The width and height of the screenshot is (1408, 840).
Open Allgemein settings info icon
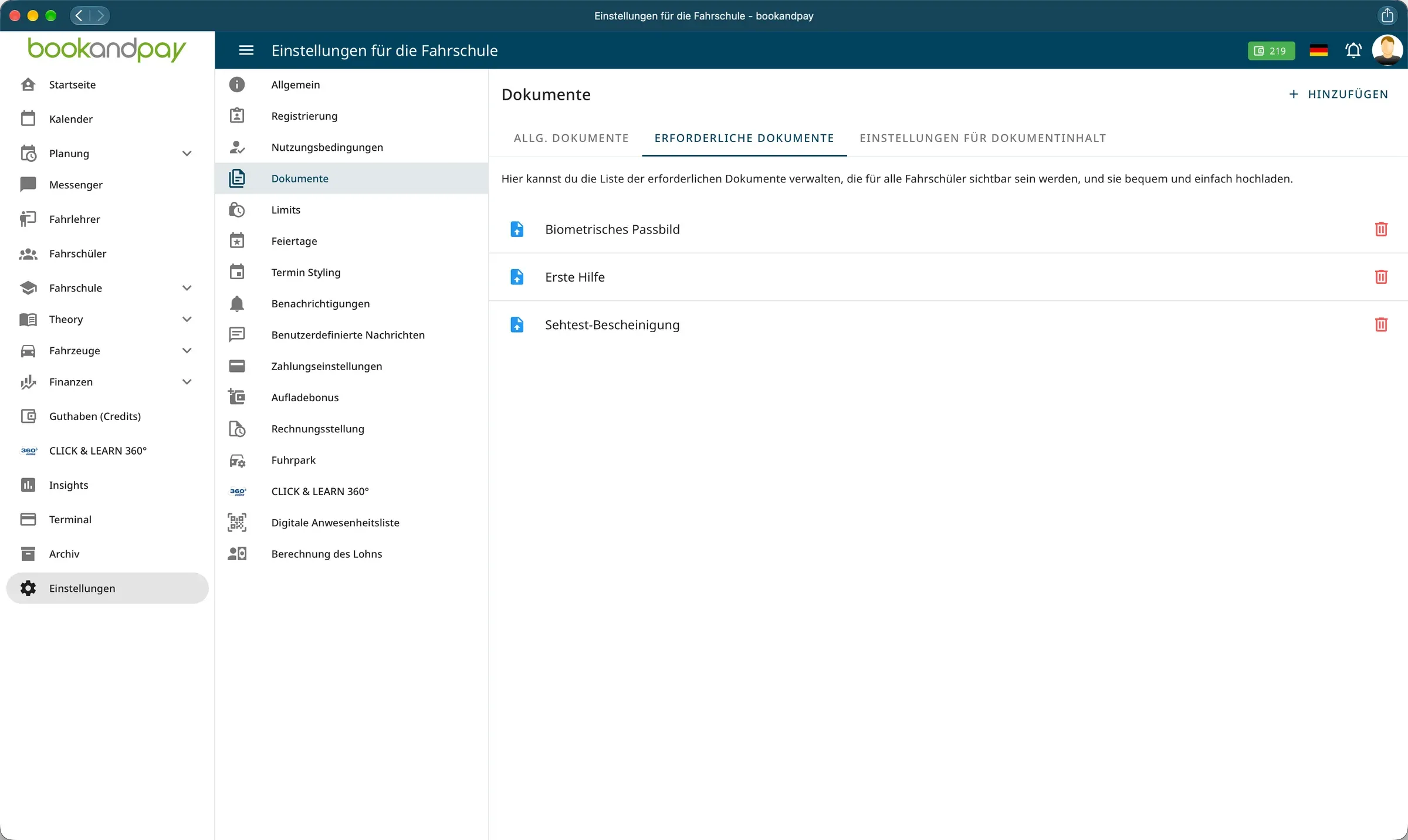tap(237, 84)
